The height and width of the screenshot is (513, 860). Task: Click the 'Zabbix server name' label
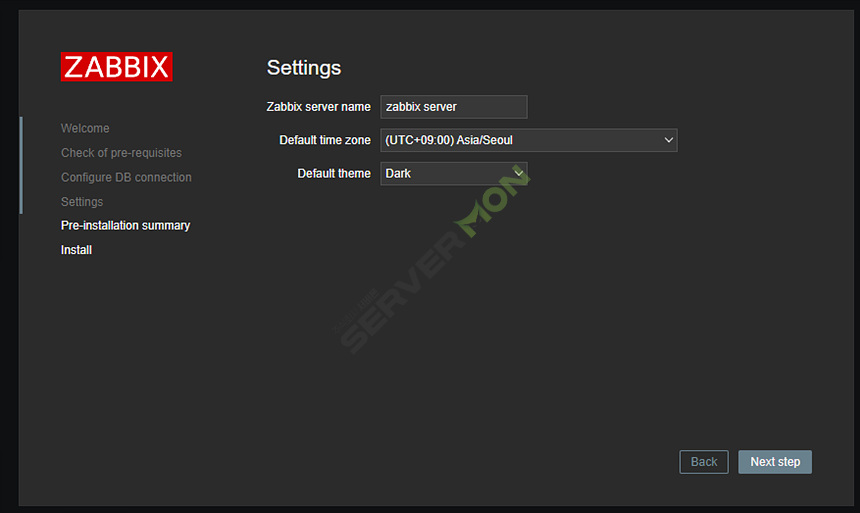[318, 106]
